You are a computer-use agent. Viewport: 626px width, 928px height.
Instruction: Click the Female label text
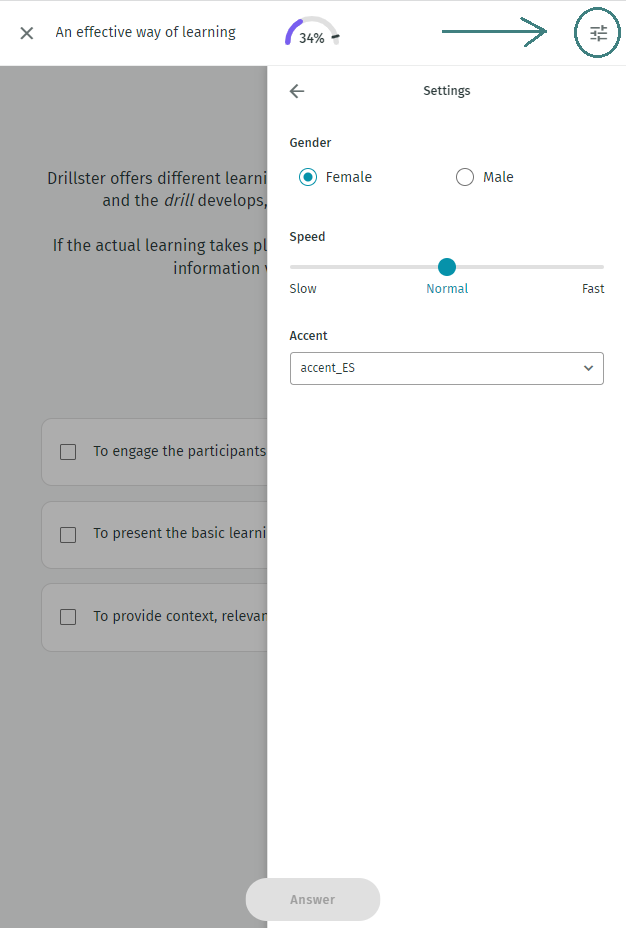point(349,177)
